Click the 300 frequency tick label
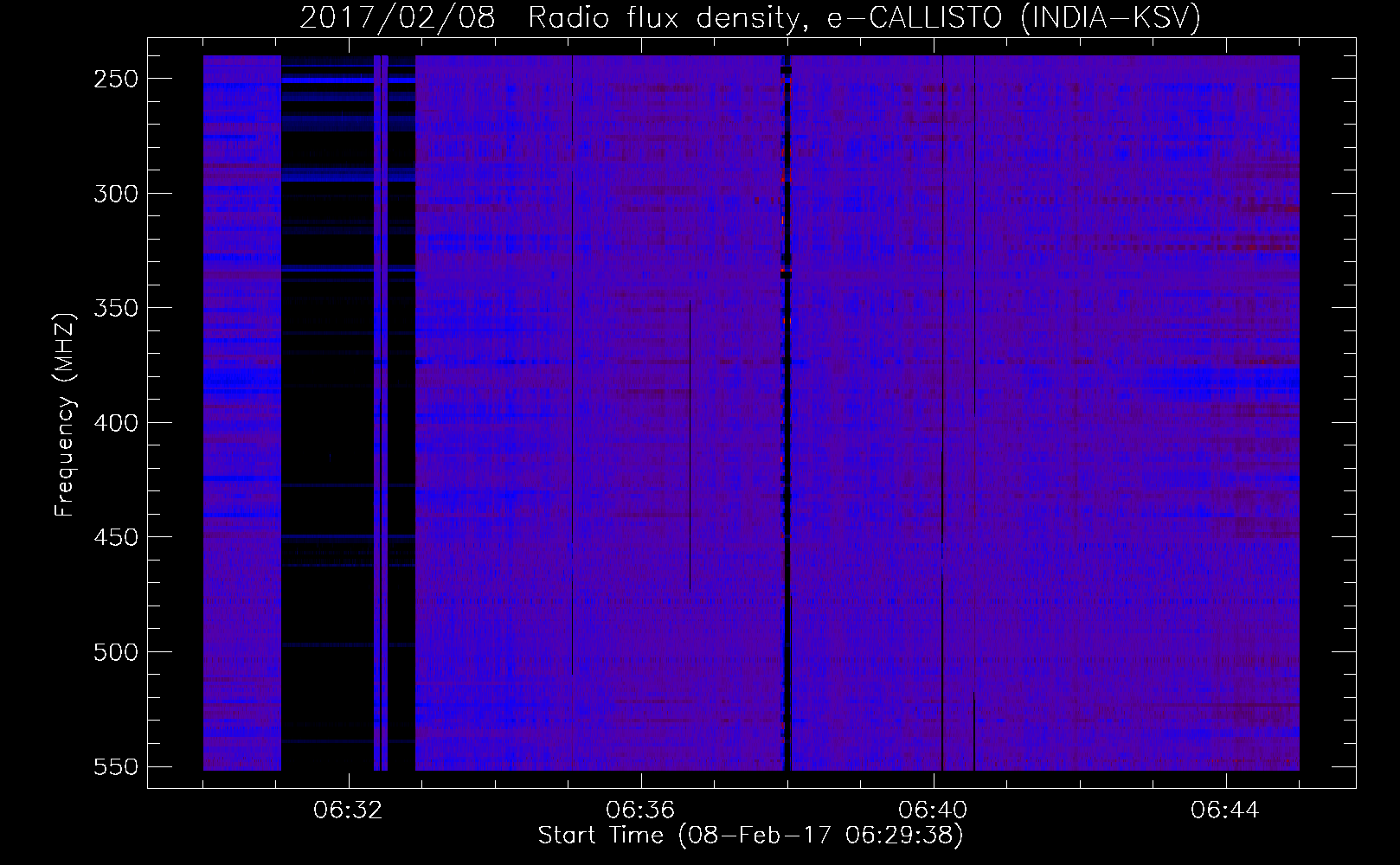The image size is (1400, 865). click(115, 194)
